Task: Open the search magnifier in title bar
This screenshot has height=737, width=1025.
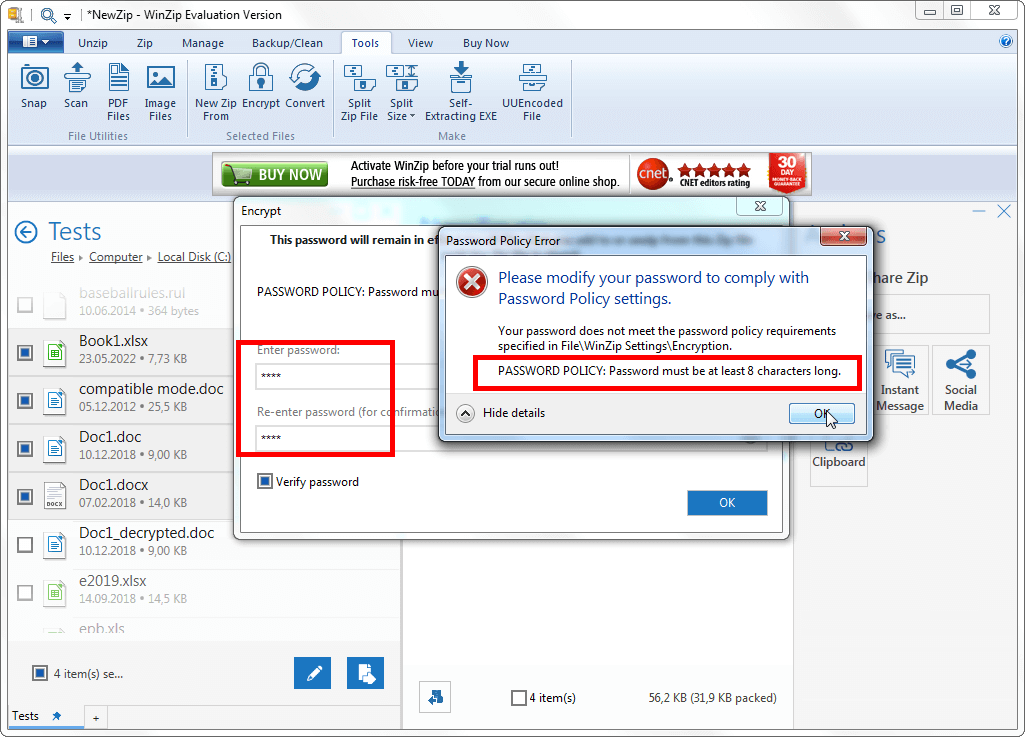Action: [48, 14]
